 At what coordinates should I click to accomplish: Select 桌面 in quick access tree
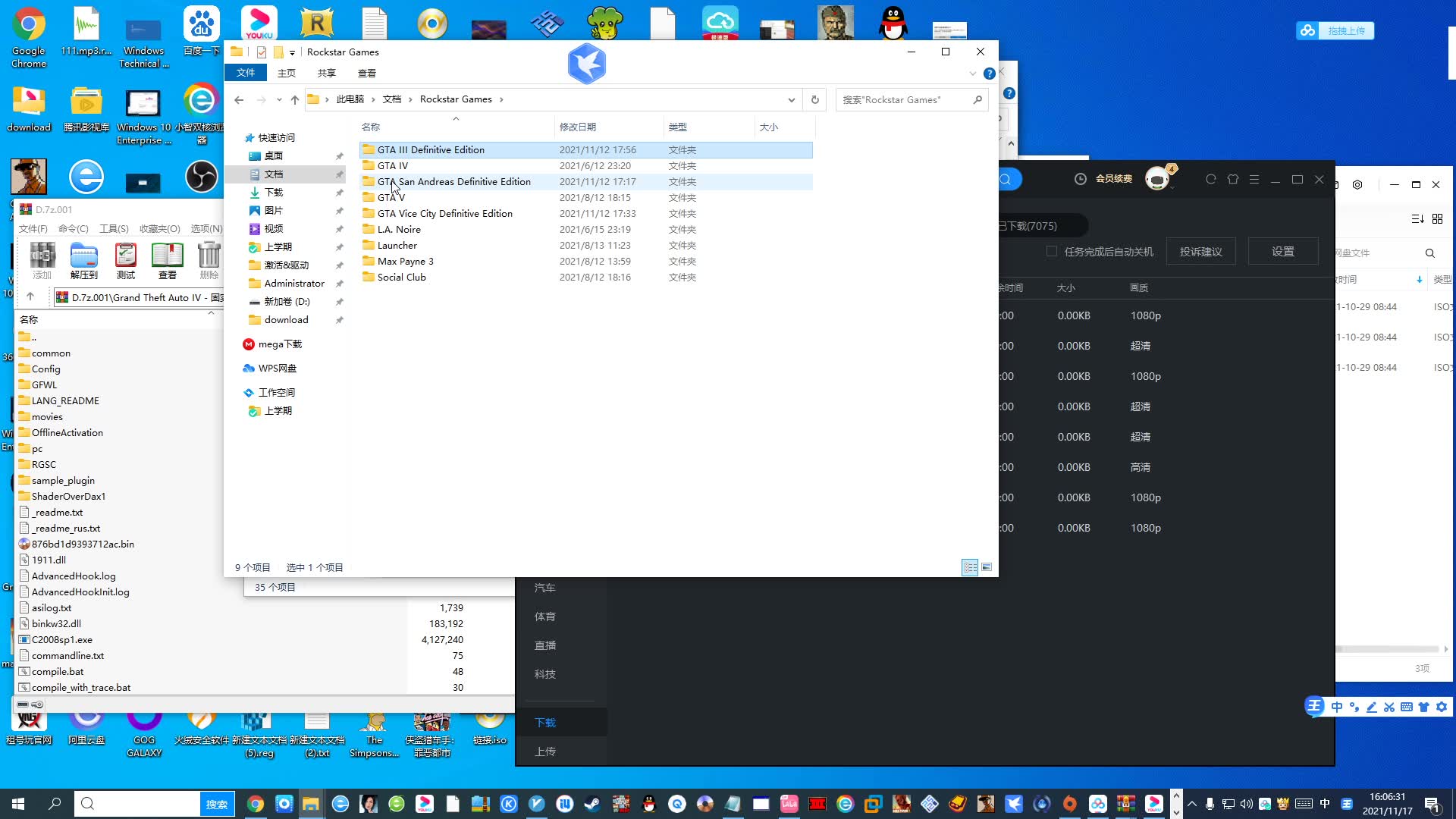274,156
